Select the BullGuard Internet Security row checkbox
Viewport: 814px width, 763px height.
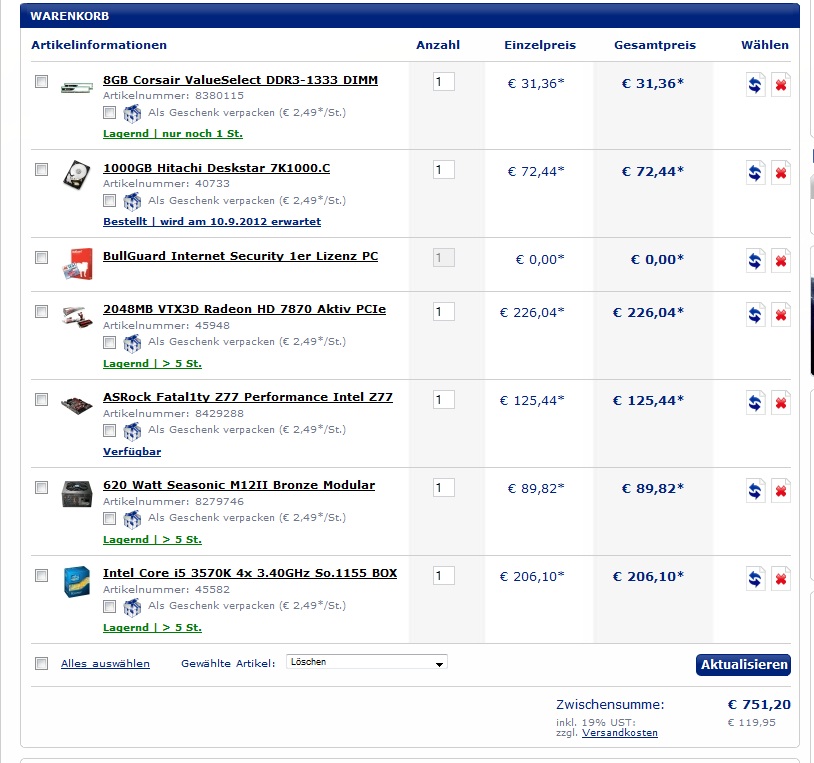42,257
